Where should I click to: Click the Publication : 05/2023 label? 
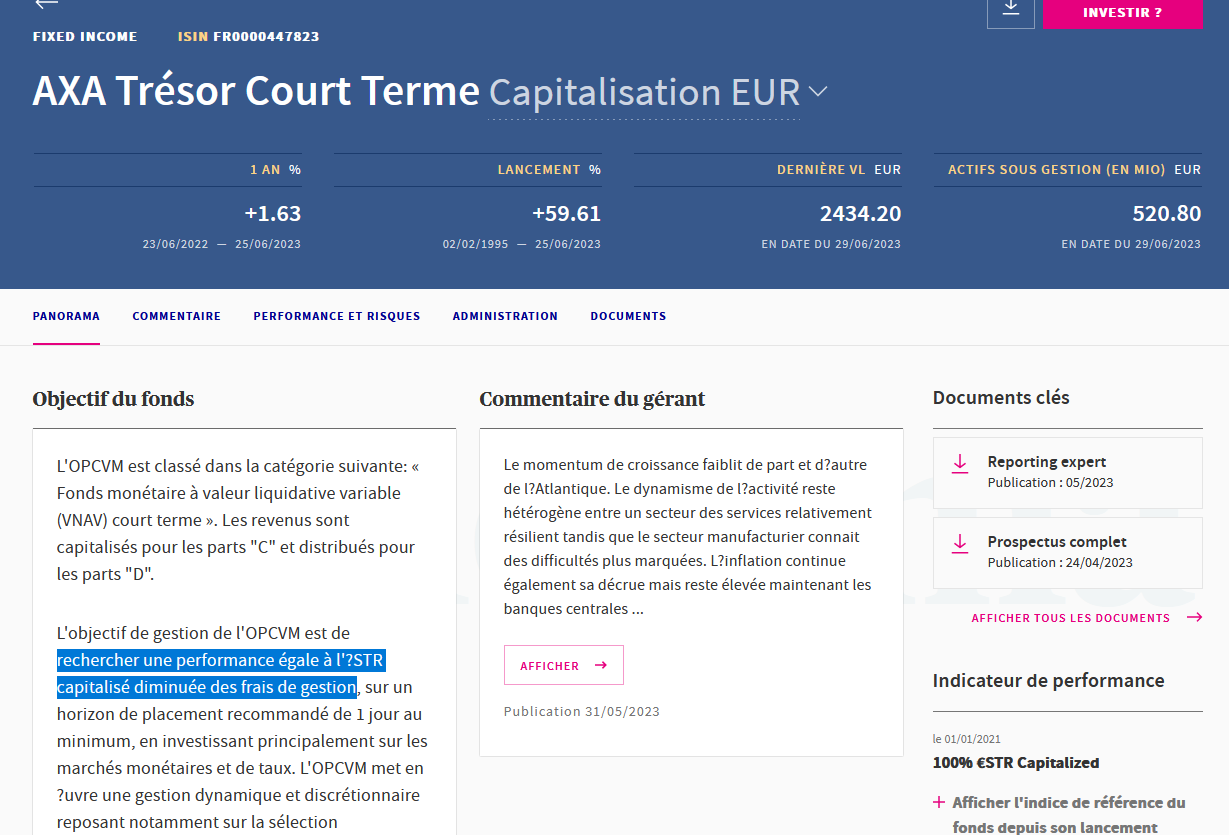[x=1050, y=483]
